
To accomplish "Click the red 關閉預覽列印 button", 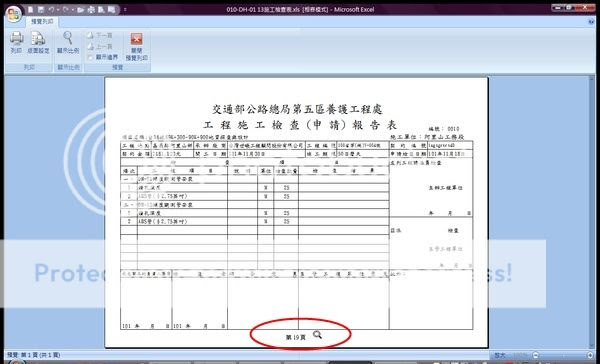I will [x=137, y=46].
